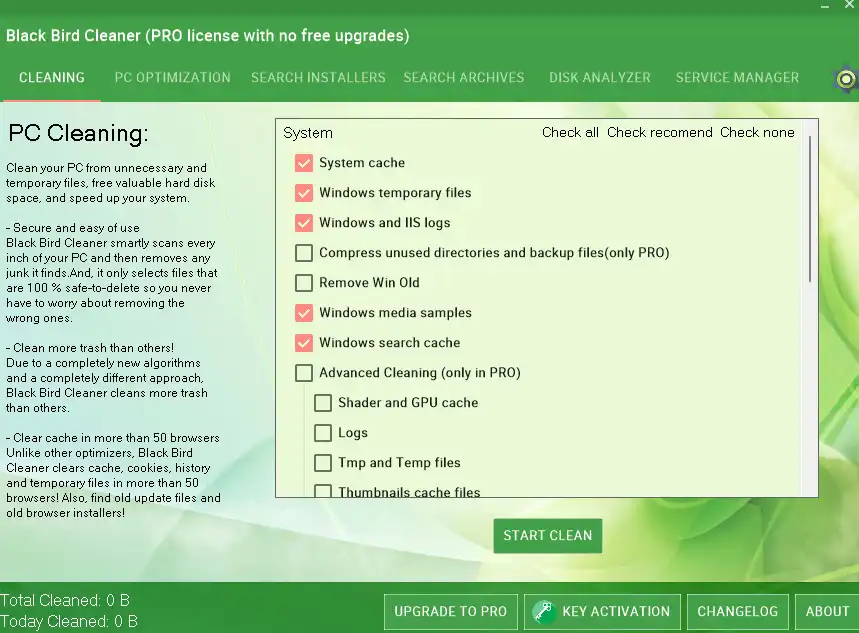Screen dimensions: 859x633
Task: Check Advanced Cleaning parent checkbox
Action: tap(304, 373)
